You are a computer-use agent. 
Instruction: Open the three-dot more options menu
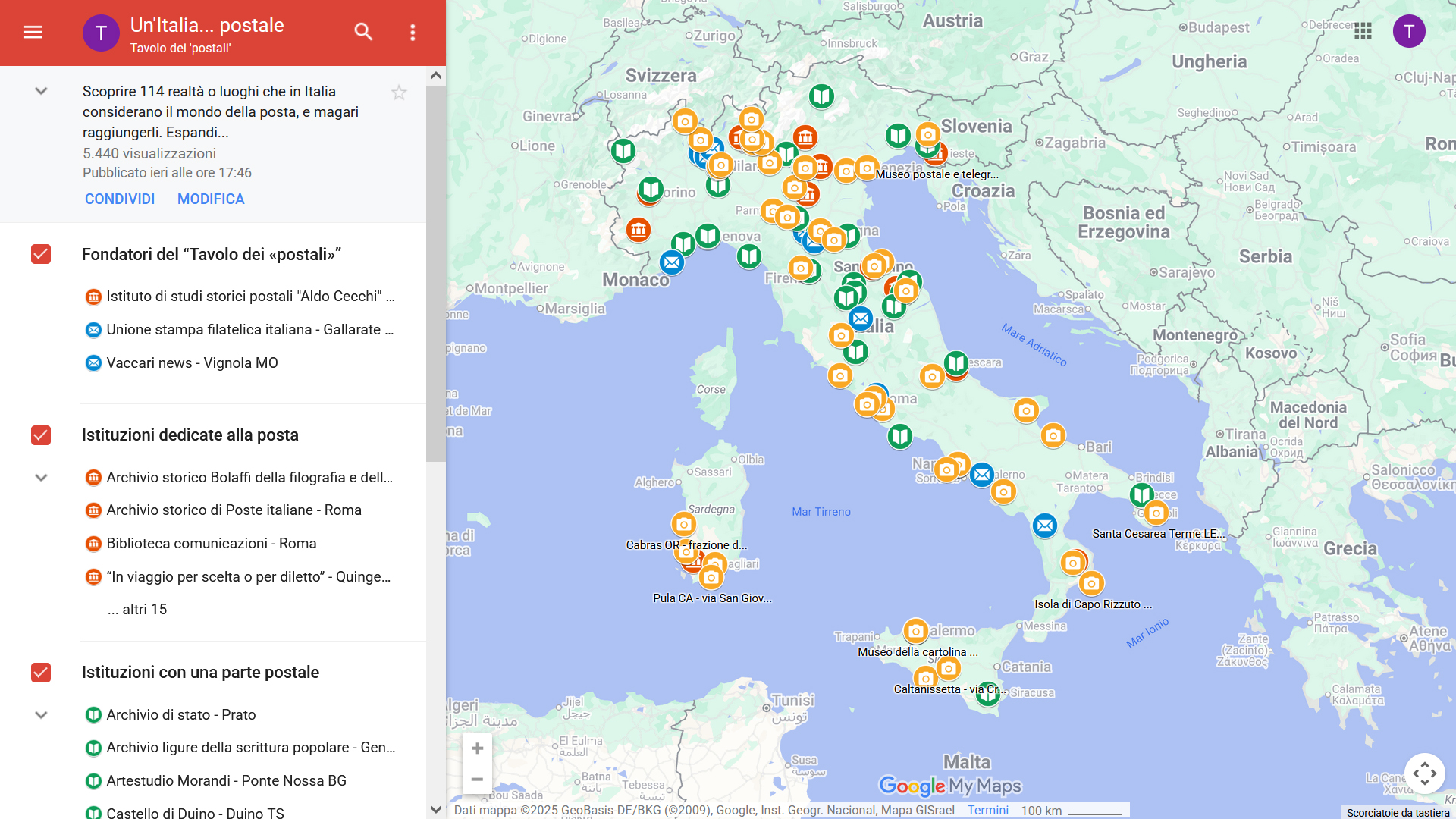coord(413,32)
